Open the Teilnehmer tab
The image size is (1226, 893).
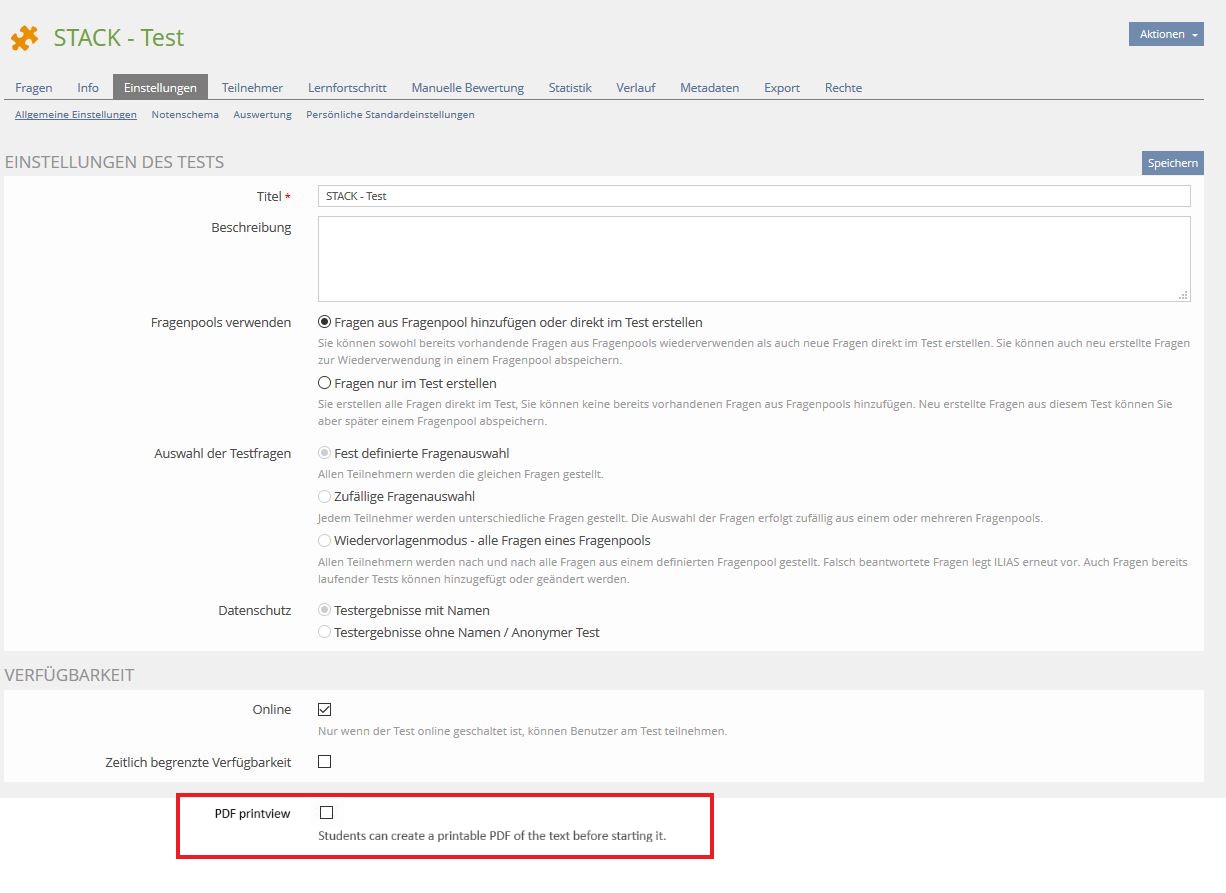[x=252, y=88]
